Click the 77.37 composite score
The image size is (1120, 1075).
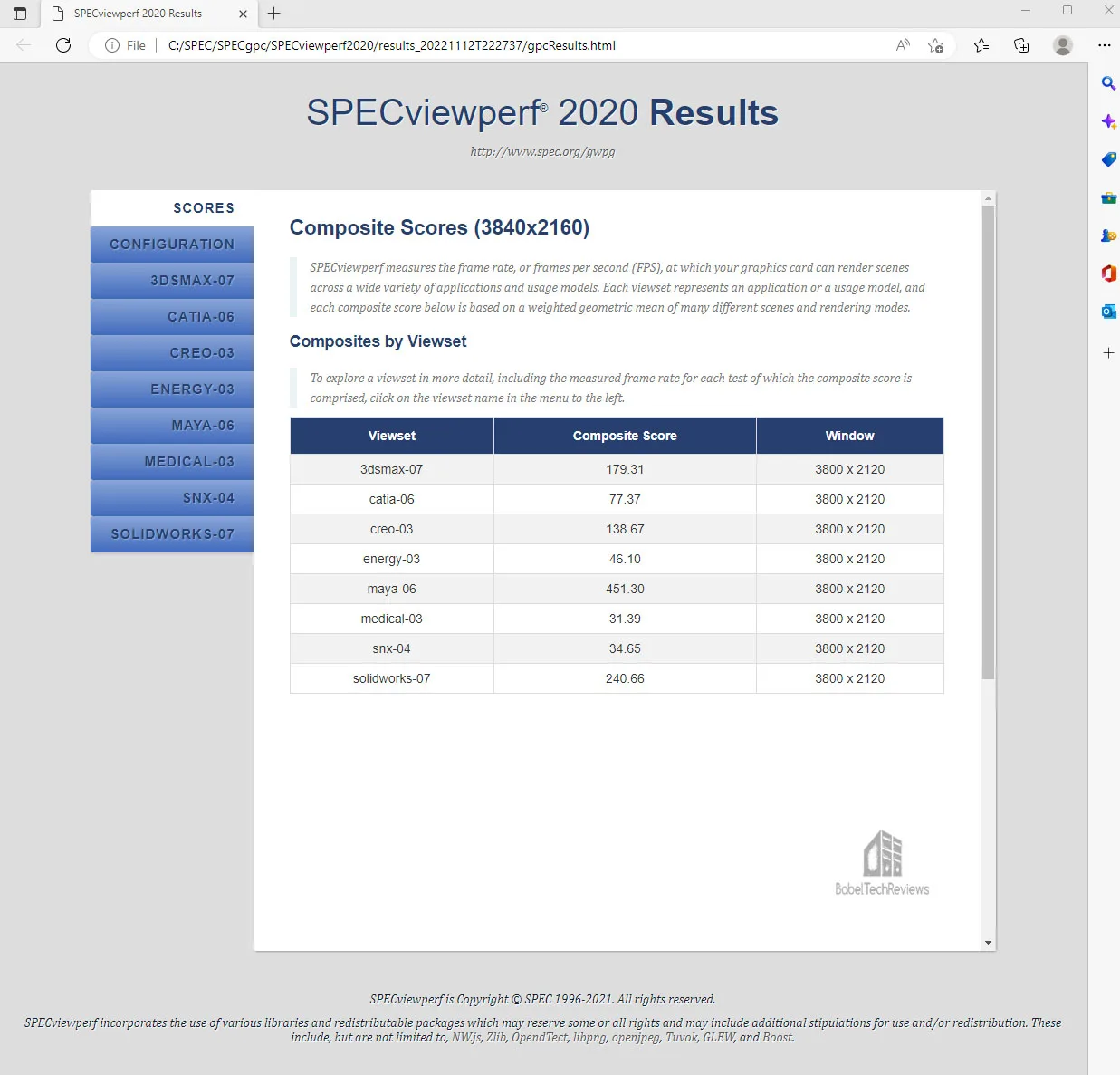pos(625,499)
